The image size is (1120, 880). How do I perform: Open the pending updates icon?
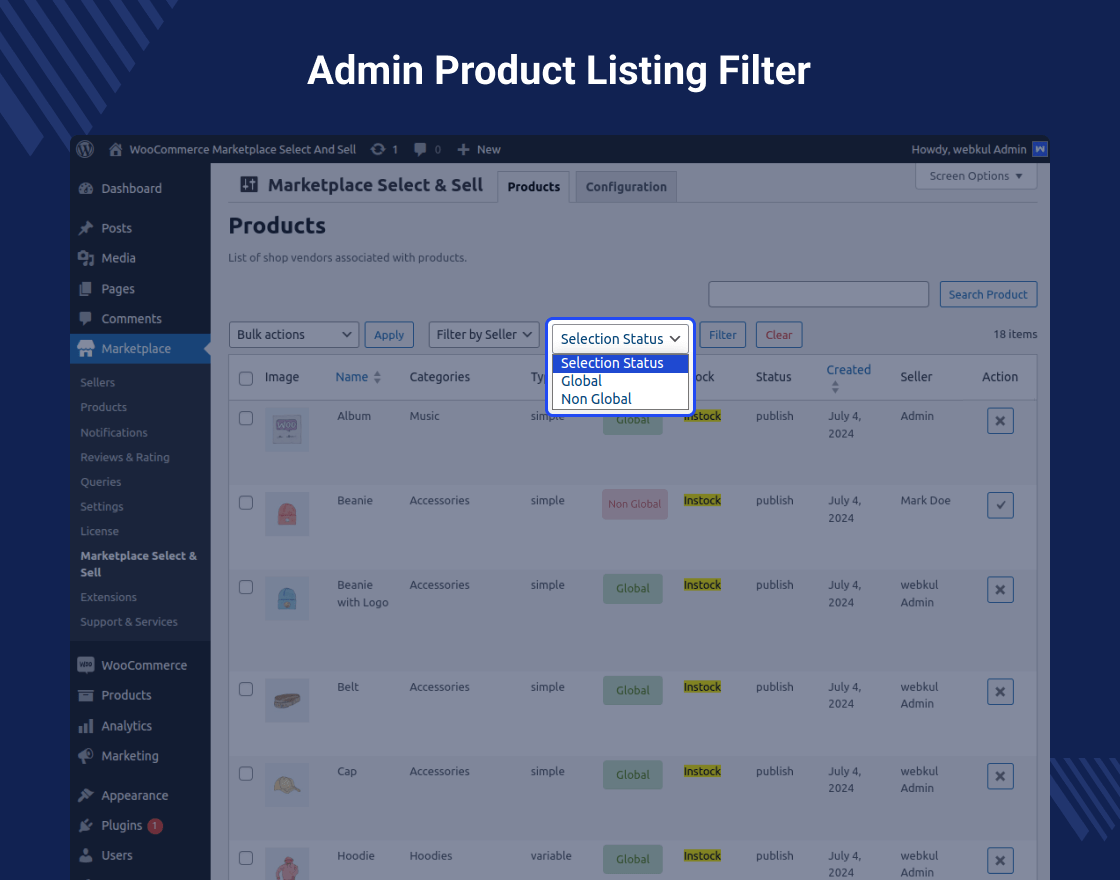378,149
